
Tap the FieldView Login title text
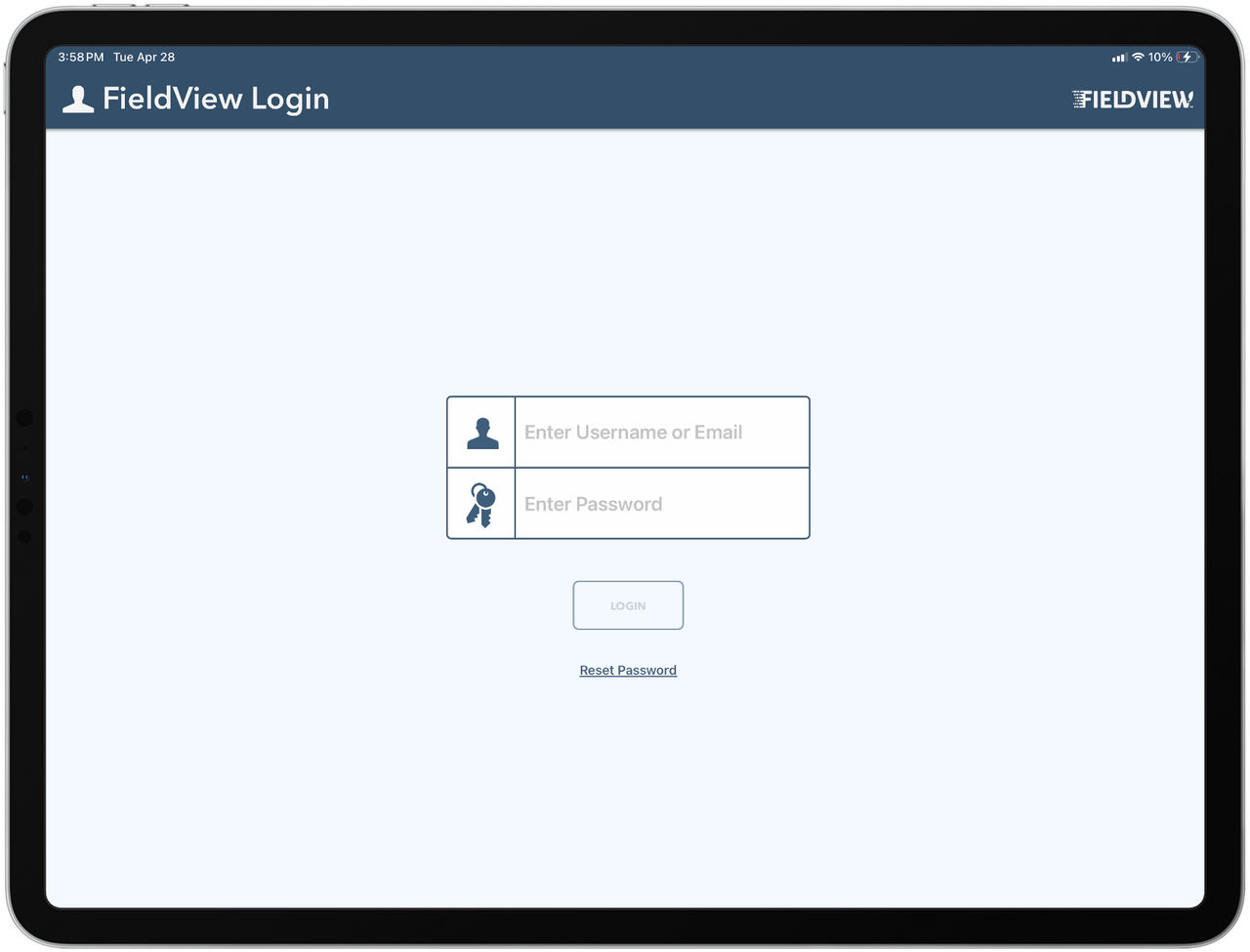(x=216, y=99)
